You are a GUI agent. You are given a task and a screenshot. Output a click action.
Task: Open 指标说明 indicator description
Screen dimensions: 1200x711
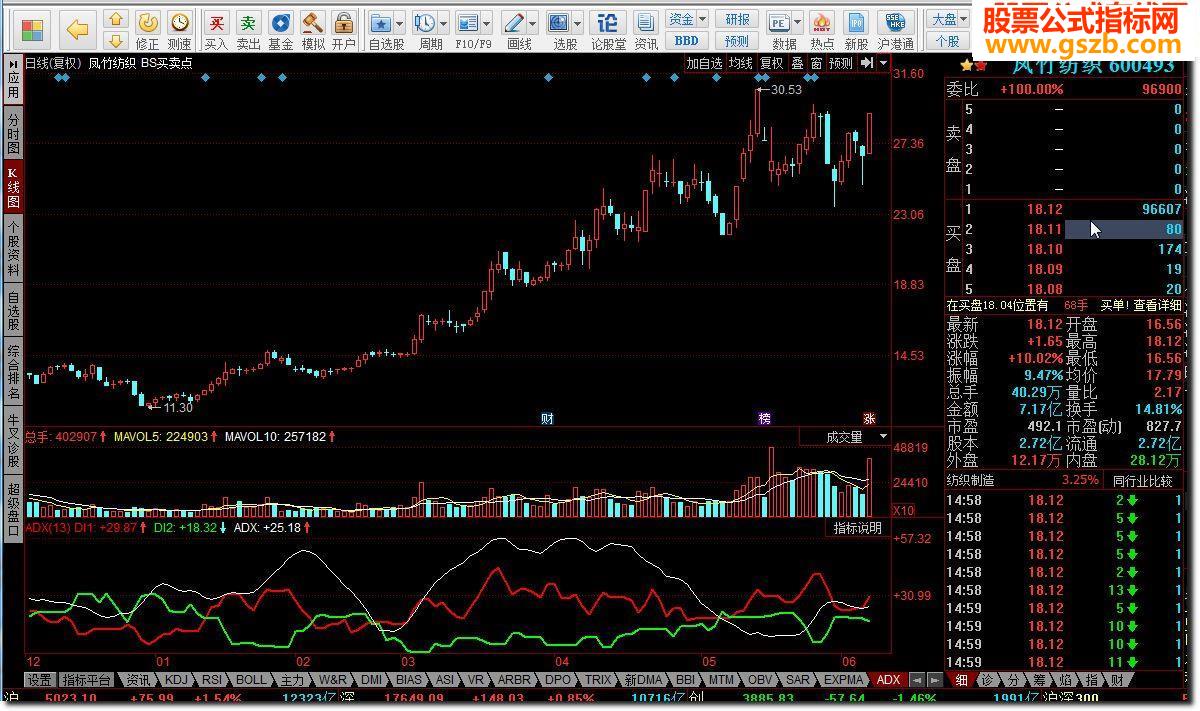(x=859, y=528)
